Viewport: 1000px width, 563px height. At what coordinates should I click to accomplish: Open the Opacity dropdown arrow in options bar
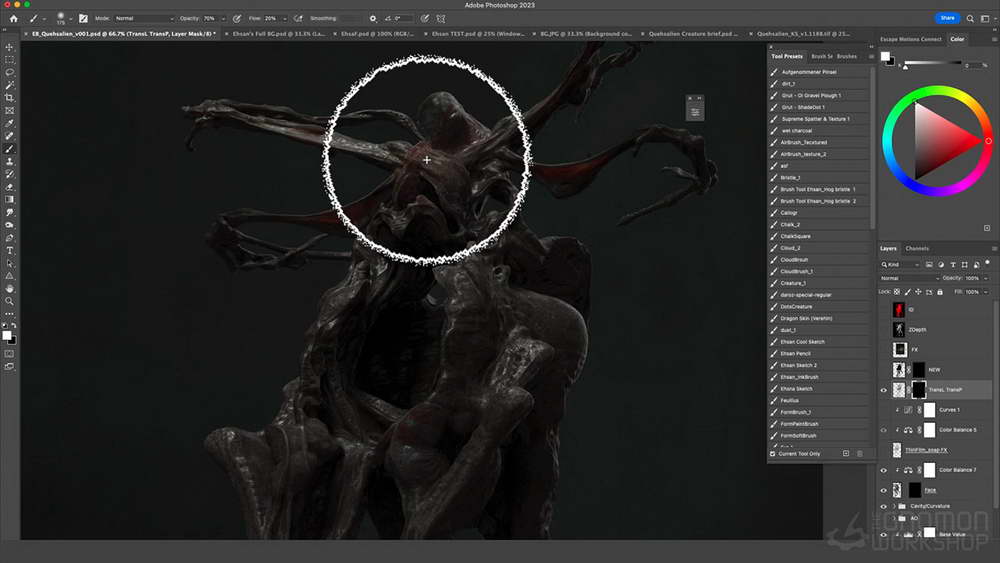[223, 18]
